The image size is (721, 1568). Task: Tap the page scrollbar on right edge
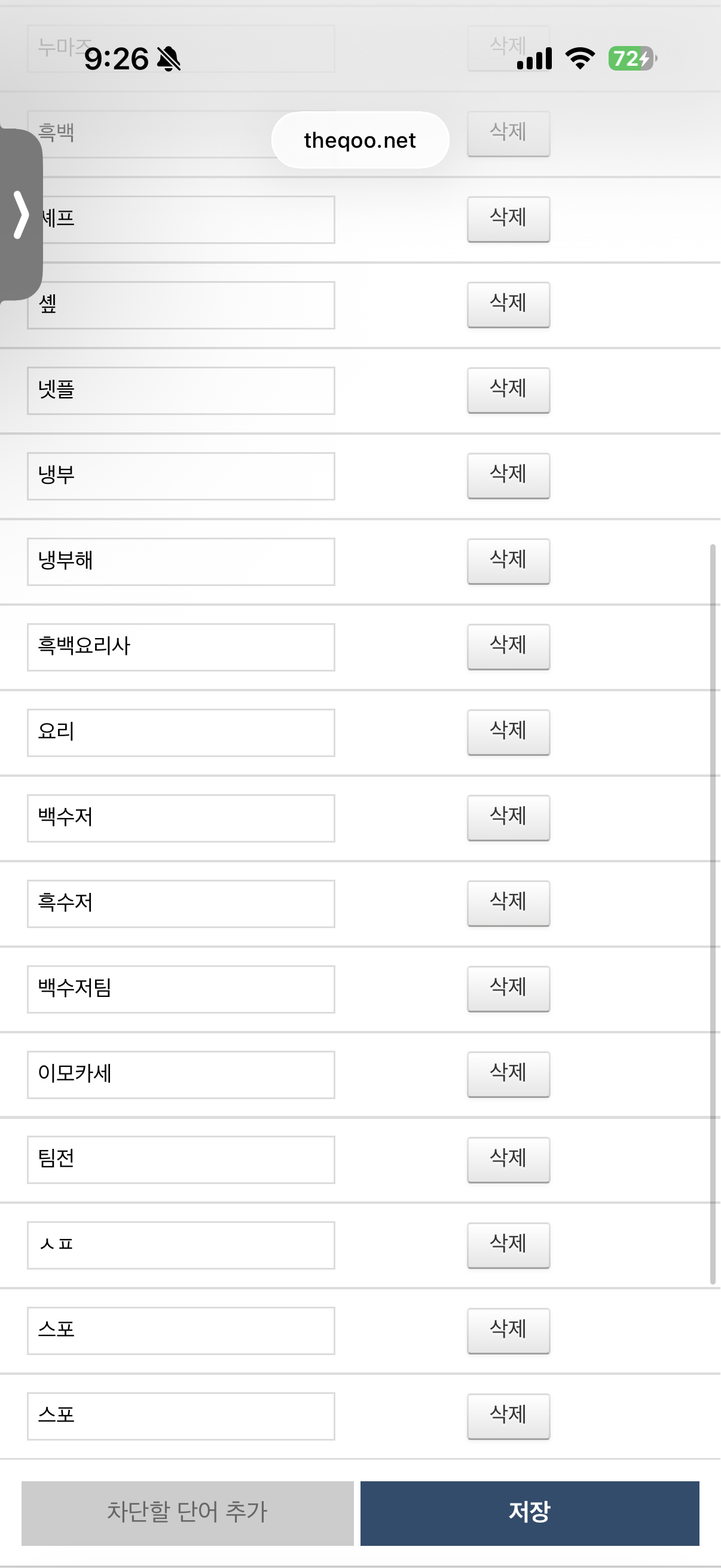(x=712, y=913)
